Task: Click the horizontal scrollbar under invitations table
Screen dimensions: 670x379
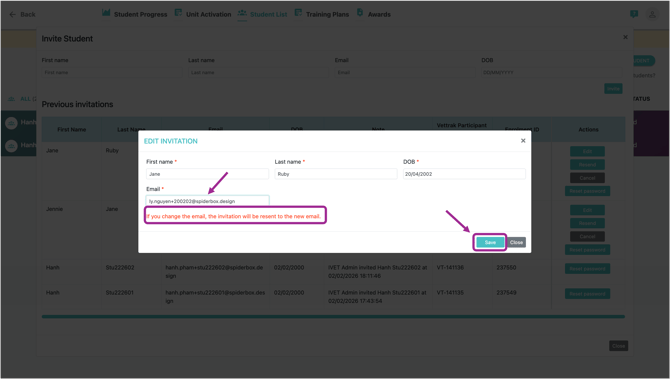Action: (333, 317)
